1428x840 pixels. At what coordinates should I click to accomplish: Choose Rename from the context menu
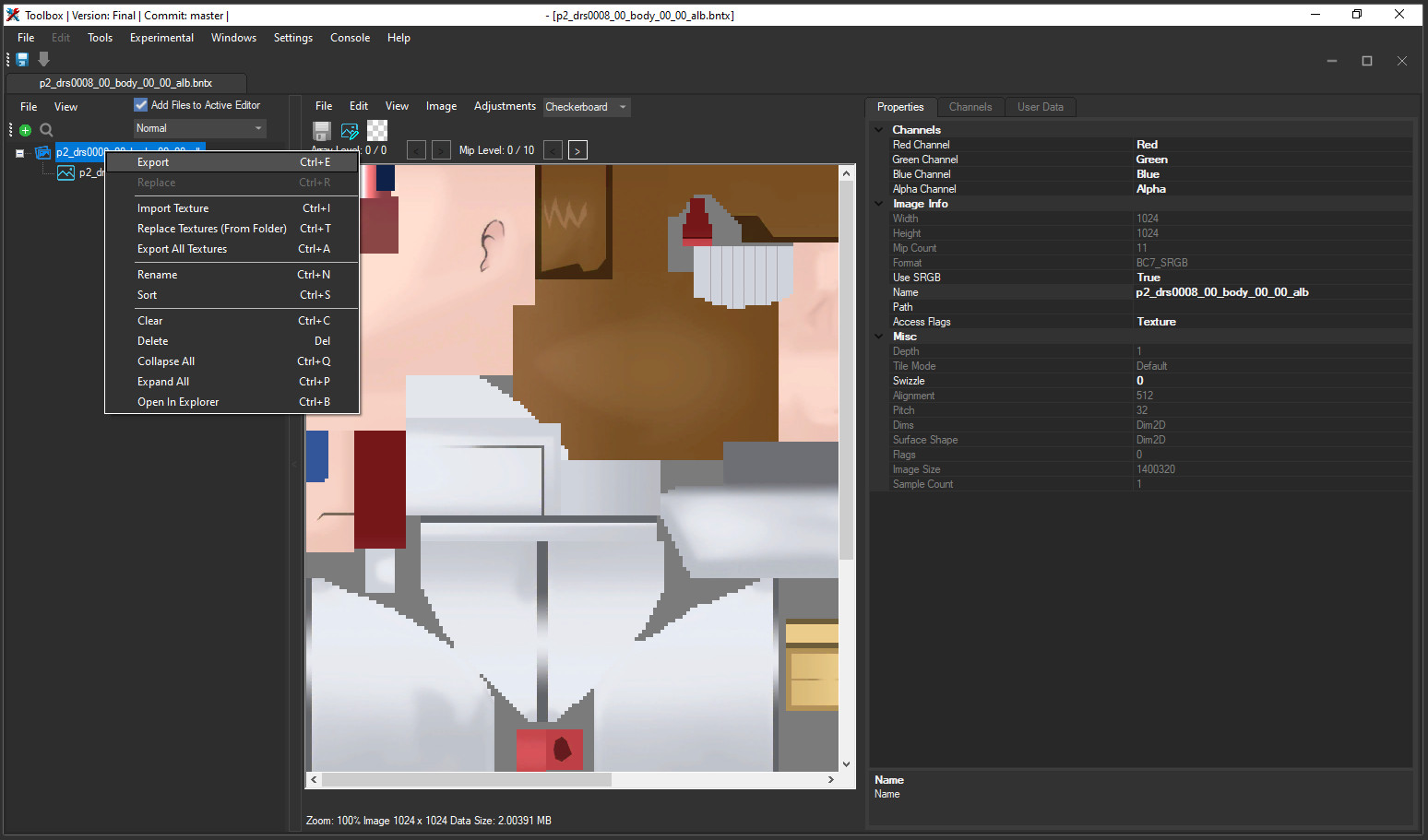232,275
